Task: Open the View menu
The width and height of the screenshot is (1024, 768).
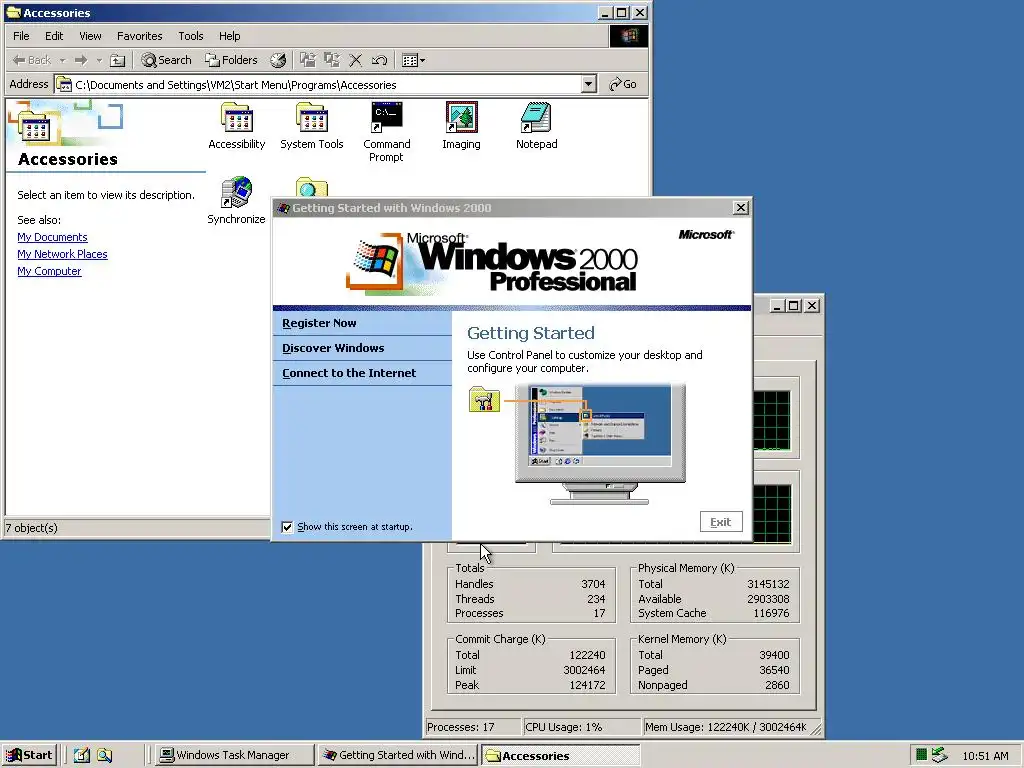Action: pyautogui.click(x=90, y=36)
